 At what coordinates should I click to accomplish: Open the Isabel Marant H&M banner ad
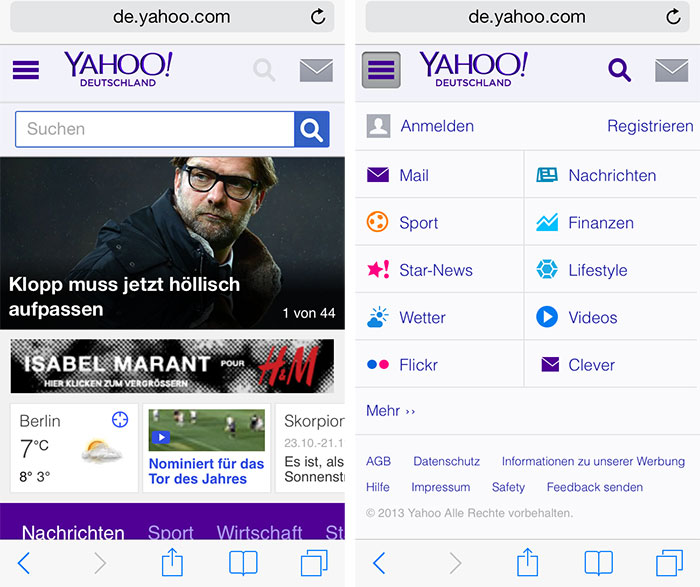[x=172, y=366]
